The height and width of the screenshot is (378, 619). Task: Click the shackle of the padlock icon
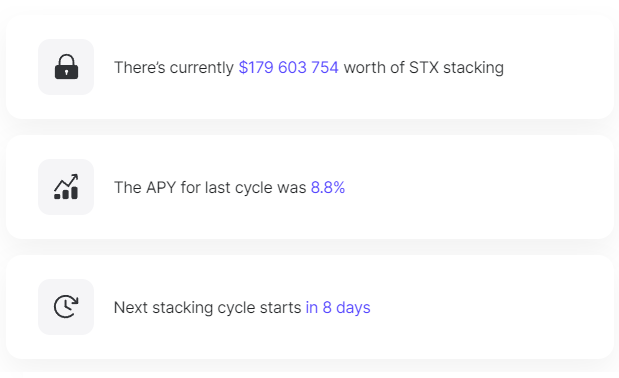point(66,60)
